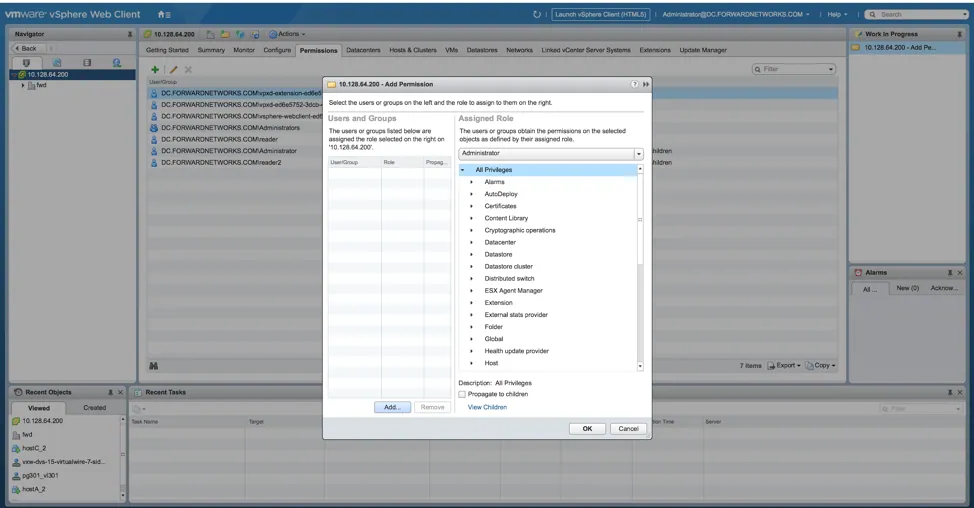This screenshot has width=974, height=508.
Task: Click the green plus Add Permission icon
Action: 155,70
